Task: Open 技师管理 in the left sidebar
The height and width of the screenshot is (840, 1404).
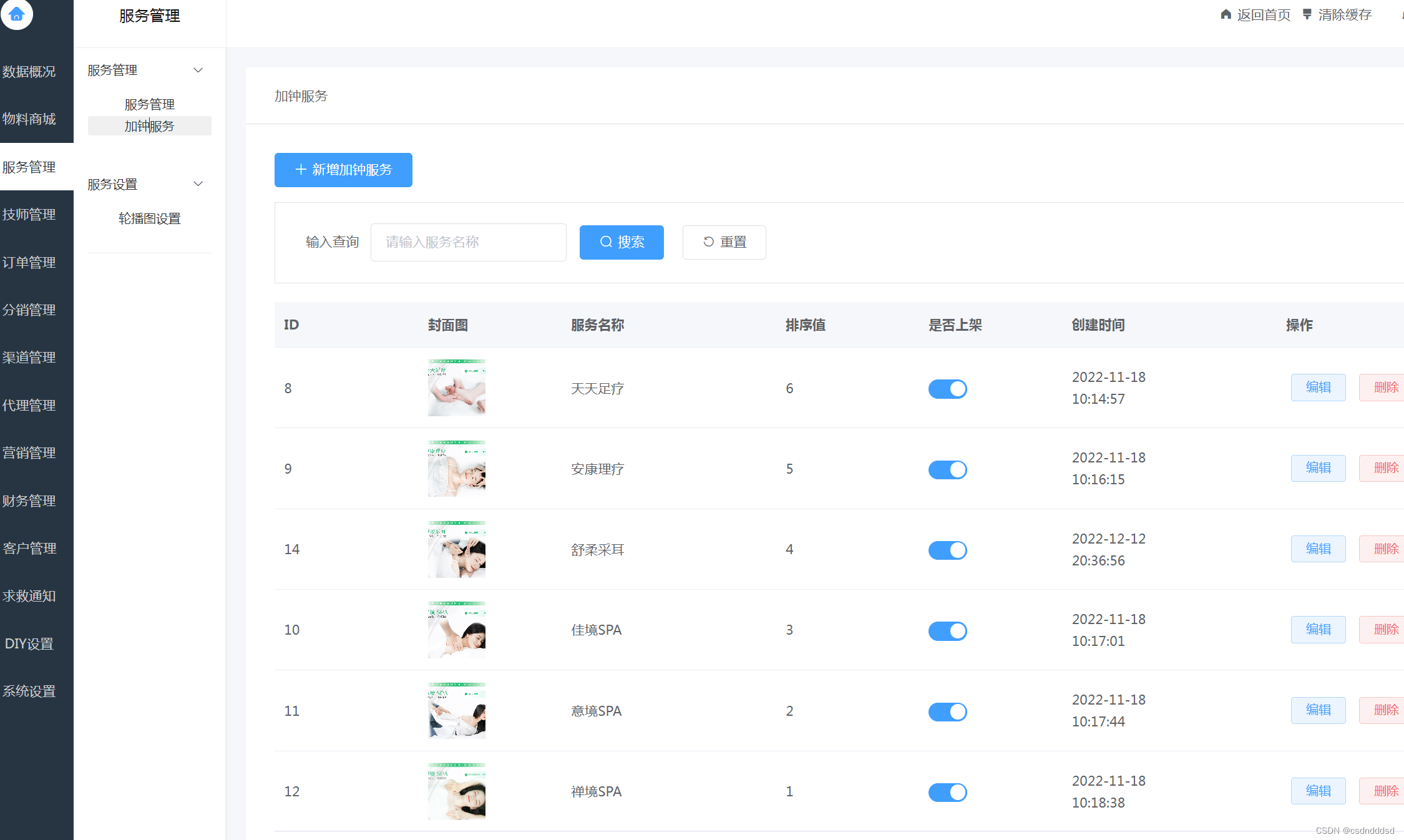Action: pyautogui.click(x=29, y=214)
